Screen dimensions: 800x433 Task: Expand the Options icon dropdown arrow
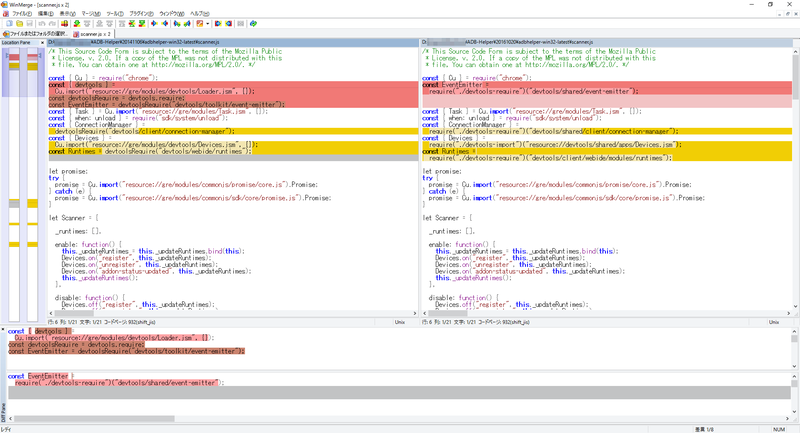tap(208, 23)
